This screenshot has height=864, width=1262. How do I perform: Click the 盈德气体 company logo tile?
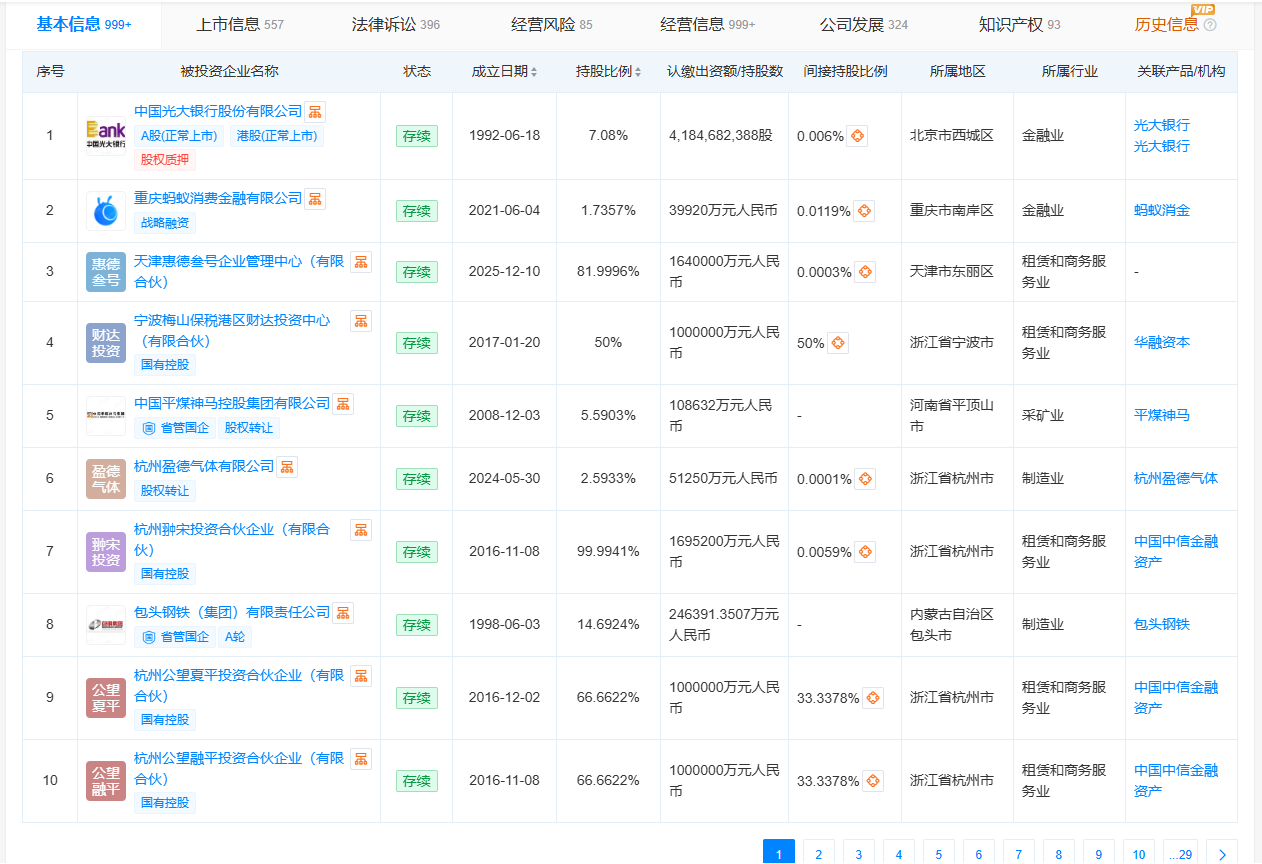tap(106, 479)
